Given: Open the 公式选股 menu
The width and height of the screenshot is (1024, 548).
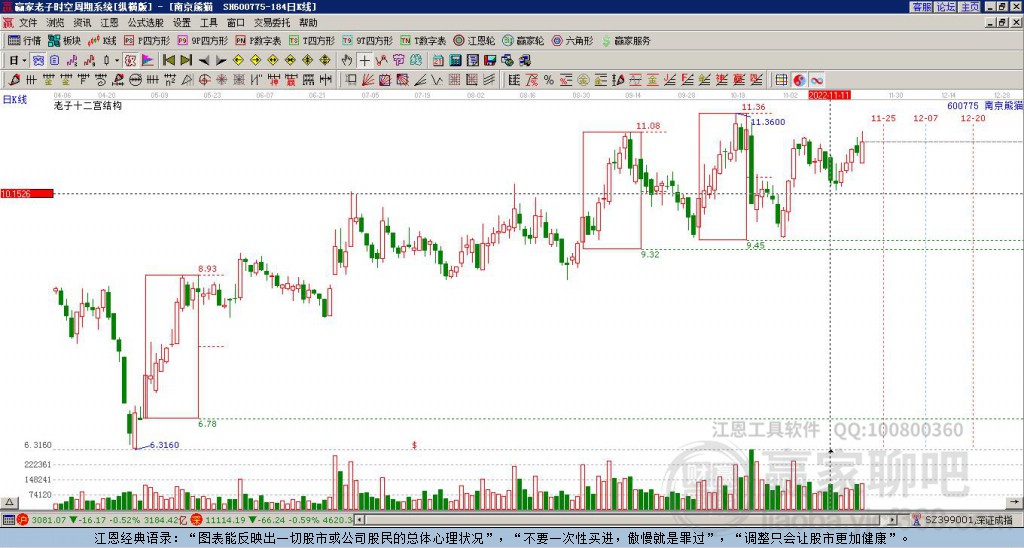Looking at the screenshot, I should [x=146, y=23].
